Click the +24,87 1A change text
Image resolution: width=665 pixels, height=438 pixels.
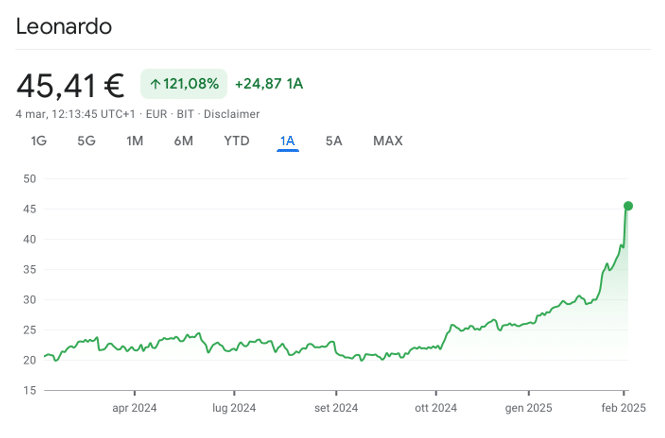pos(269,84)
